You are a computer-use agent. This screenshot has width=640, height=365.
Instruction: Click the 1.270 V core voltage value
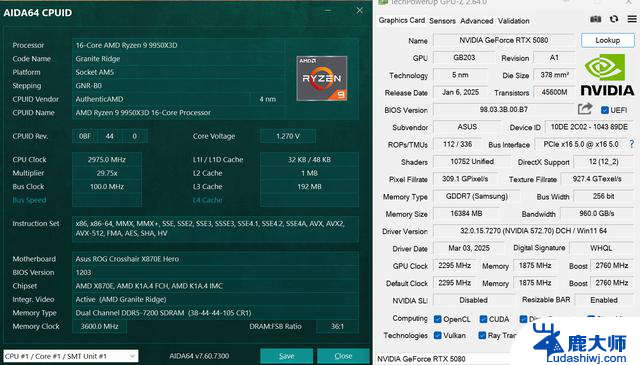click(x=288, y=136)
